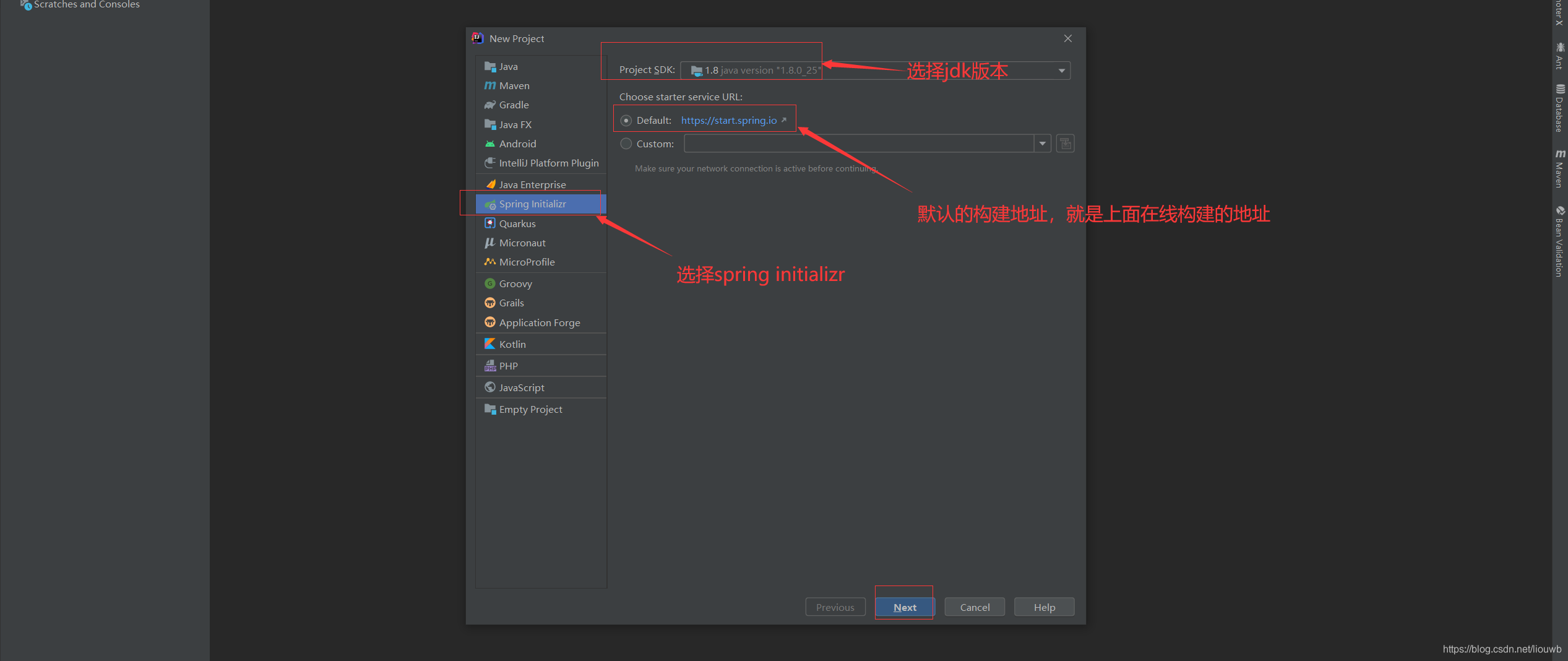Open Help for New Project
This screenshot has height=661, width=1568.
pyautogui.click(x=1045, y=607)
